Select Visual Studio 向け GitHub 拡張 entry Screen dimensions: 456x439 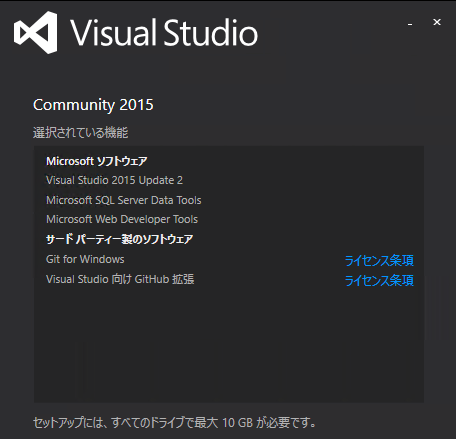(x=120, y=279)
